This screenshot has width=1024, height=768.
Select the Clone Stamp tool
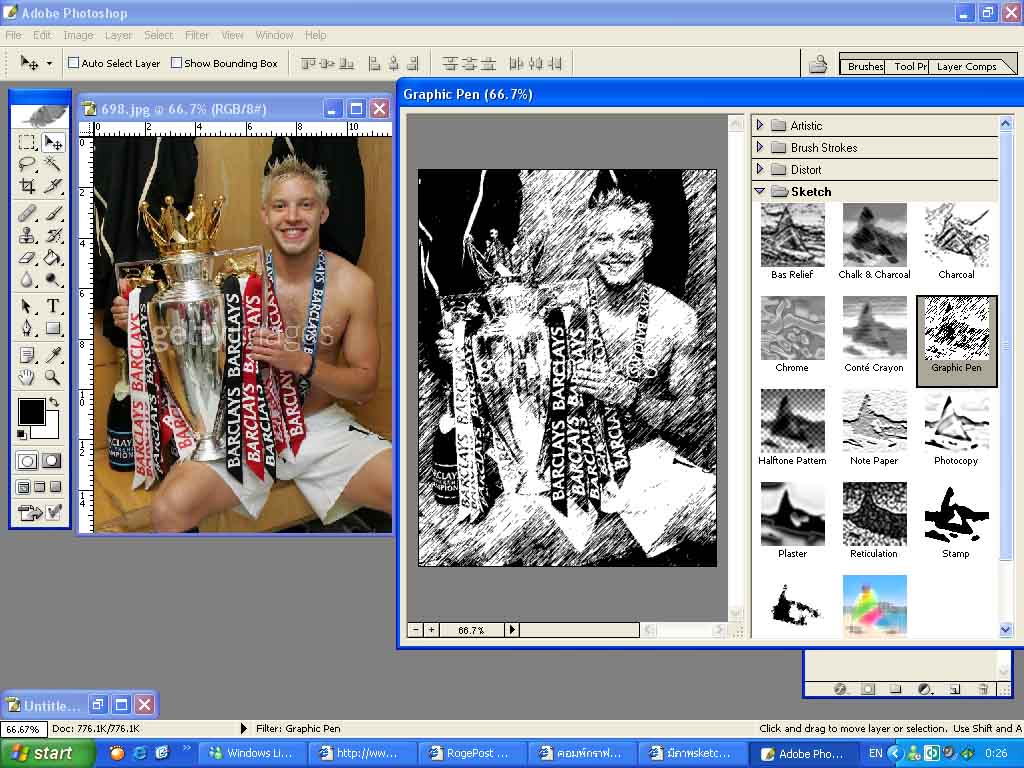[x=27, y=235]
